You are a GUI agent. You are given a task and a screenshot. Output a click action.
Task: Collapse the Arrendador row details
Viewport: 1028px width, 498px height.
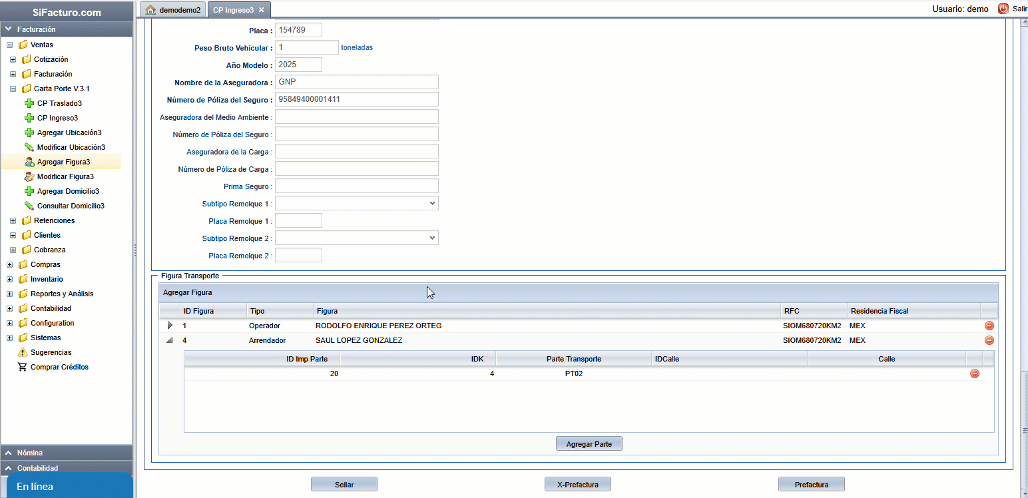tap(170, 341)
